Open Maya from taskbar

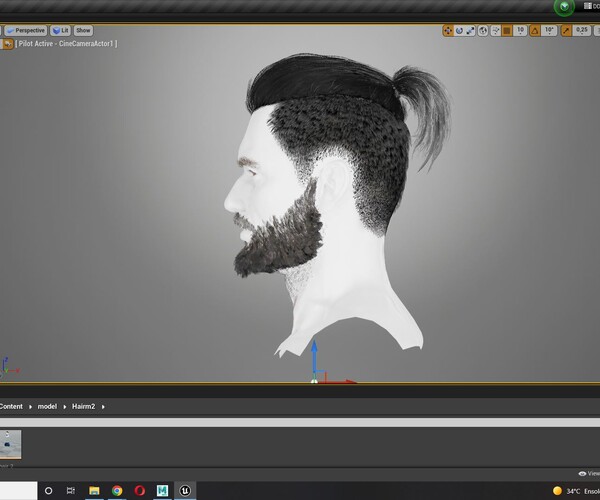click(162, 491)
